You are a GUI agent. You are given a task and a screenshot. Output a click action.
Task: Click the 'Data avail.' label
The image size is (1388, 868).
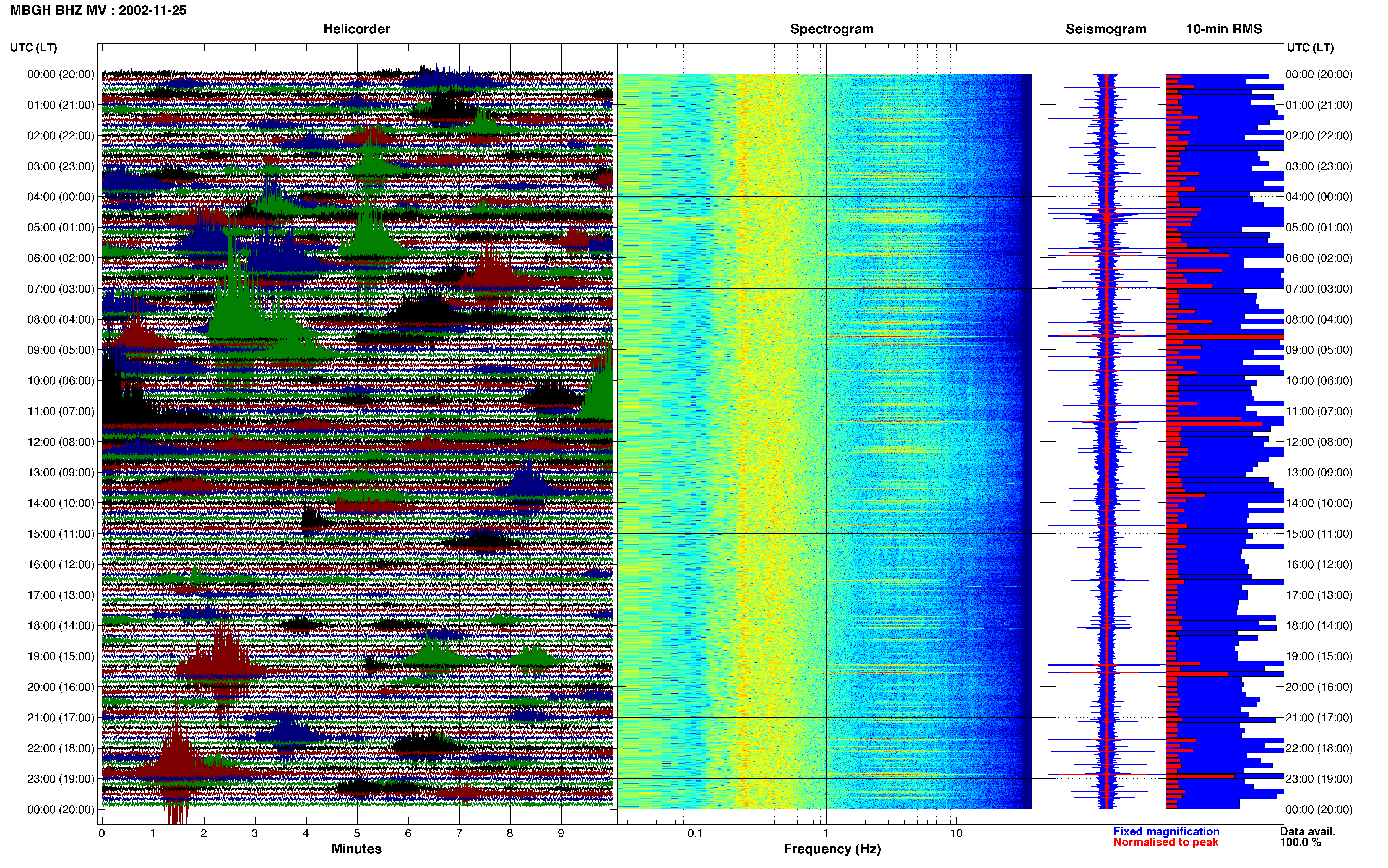click(1308, 832)
